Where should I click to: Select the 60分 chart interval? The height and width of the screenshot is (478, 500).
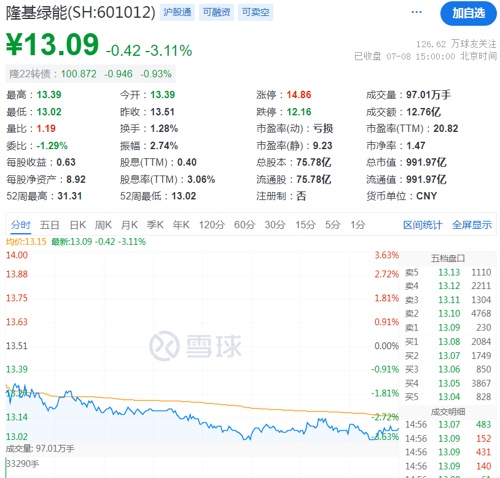[x=244, y=225]
